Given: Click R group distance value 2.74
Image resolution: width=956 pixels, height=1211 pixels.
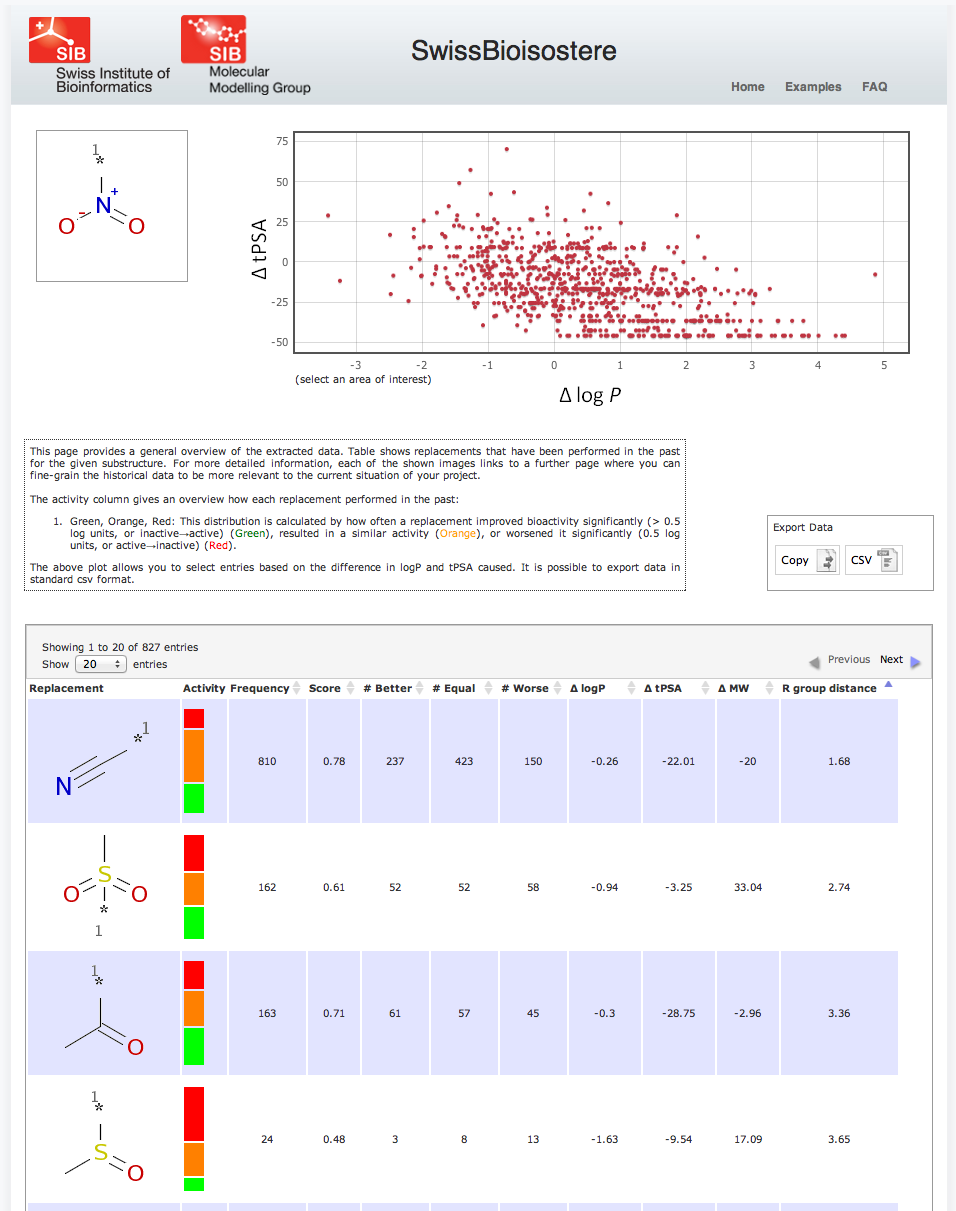Looking at the screenshot, I should pos(839,887).
